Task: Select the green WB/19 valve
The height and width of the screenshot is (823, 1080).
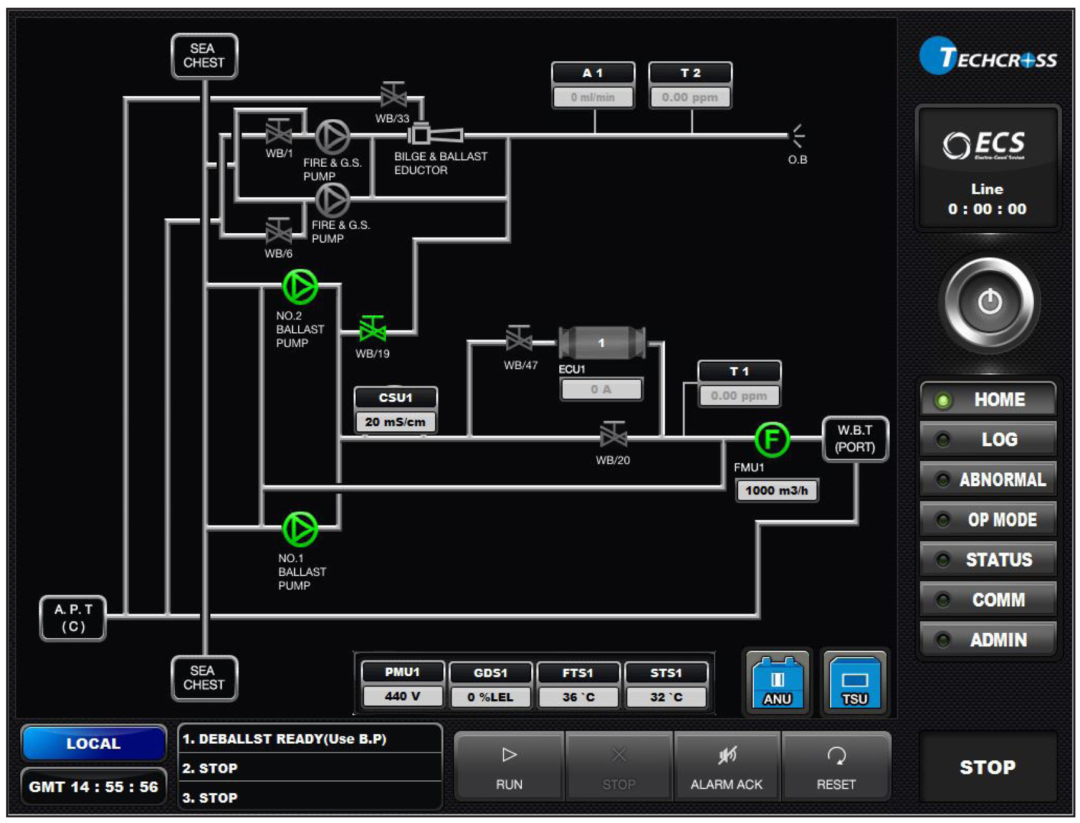Action: point(373,328)
